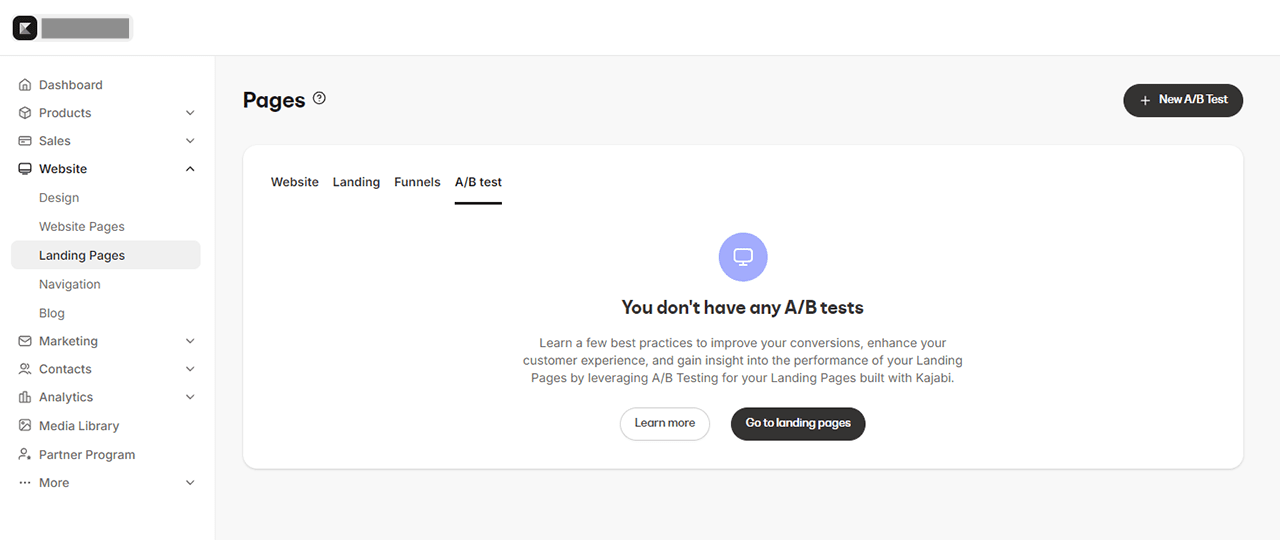Switch to the Landing tab
1280x540 pixels.
(356, 182)
